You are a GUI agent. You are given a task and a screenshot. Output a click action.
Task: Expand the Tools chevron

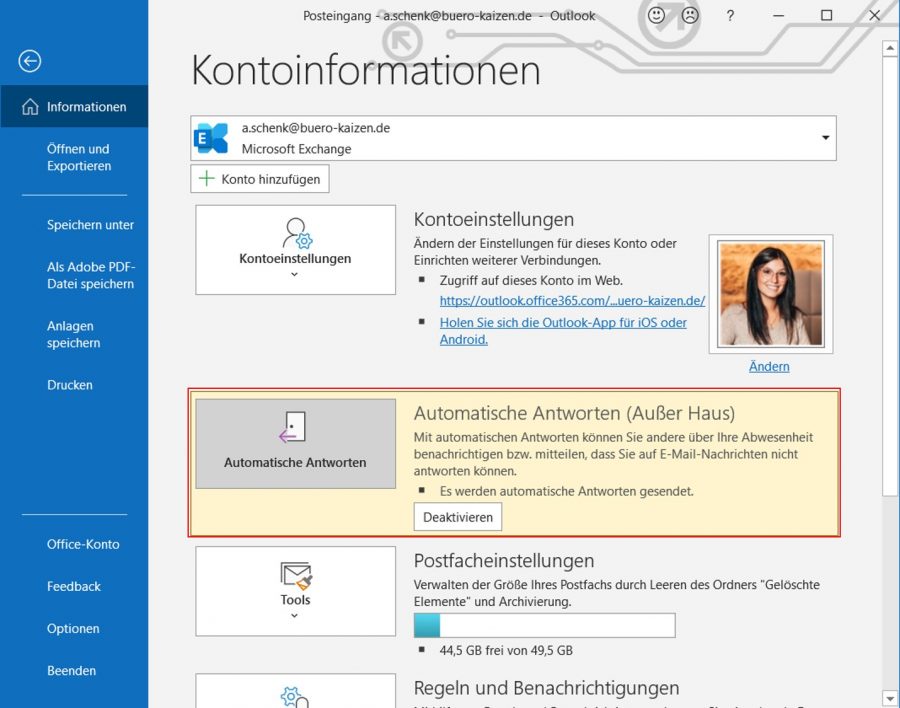[x=294, y=616]
